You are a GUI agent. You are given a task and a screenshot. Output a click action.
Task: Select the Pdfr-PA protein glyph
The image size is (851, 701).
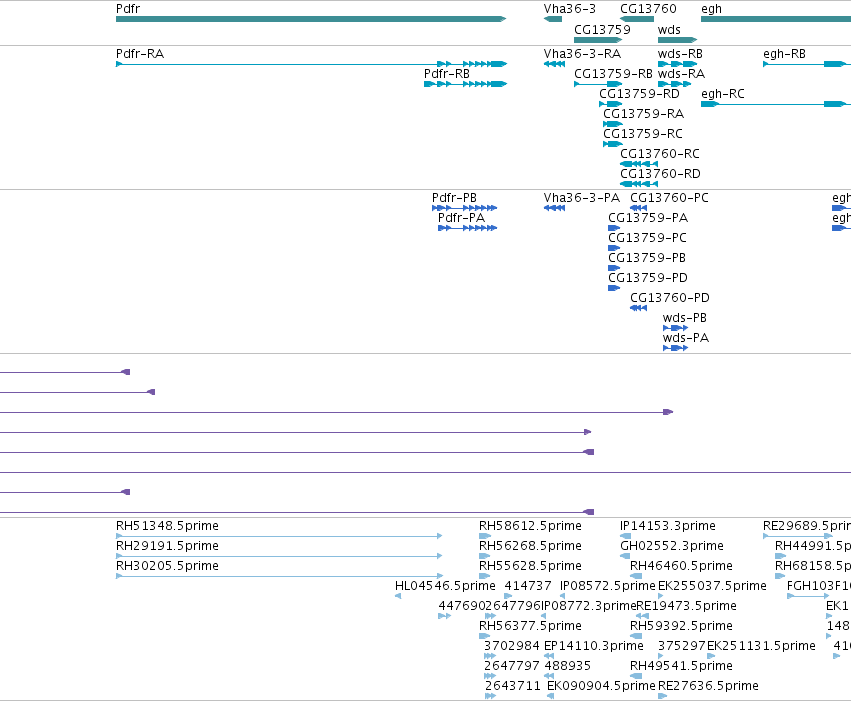point(467,228)
